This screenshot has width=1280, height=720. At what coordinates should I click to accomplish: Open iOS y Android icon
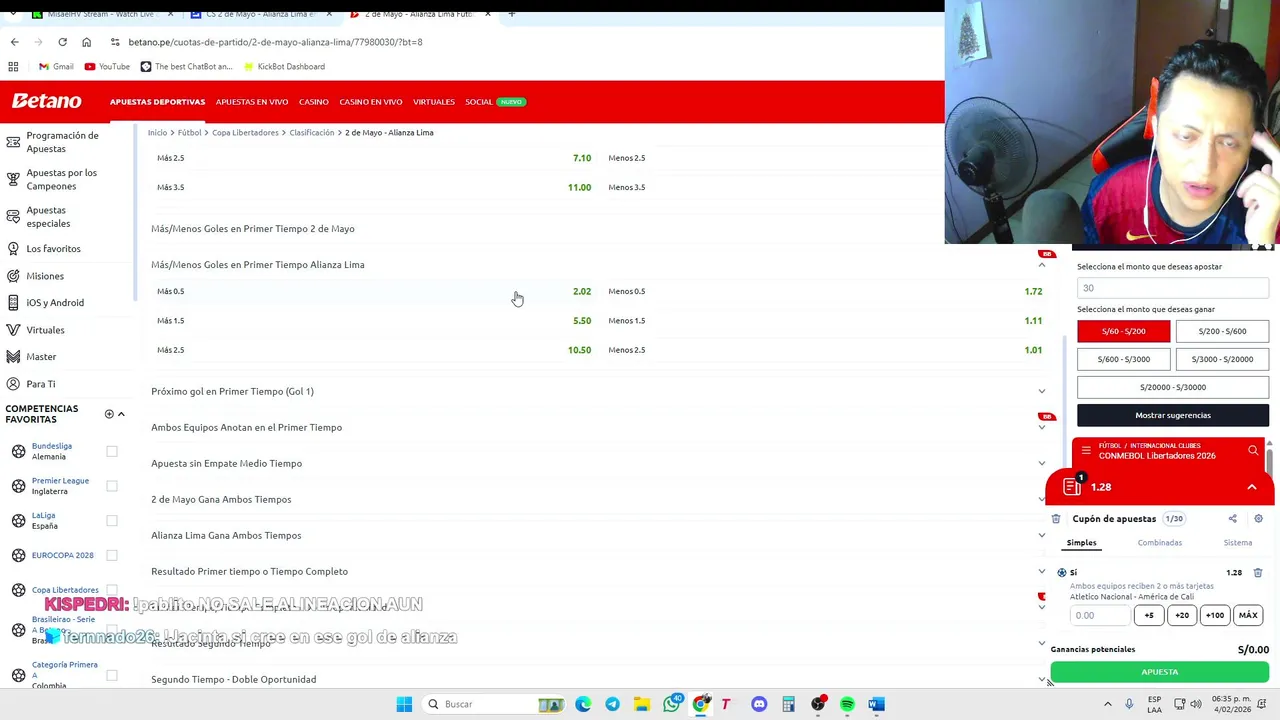[x=13, y=302]
